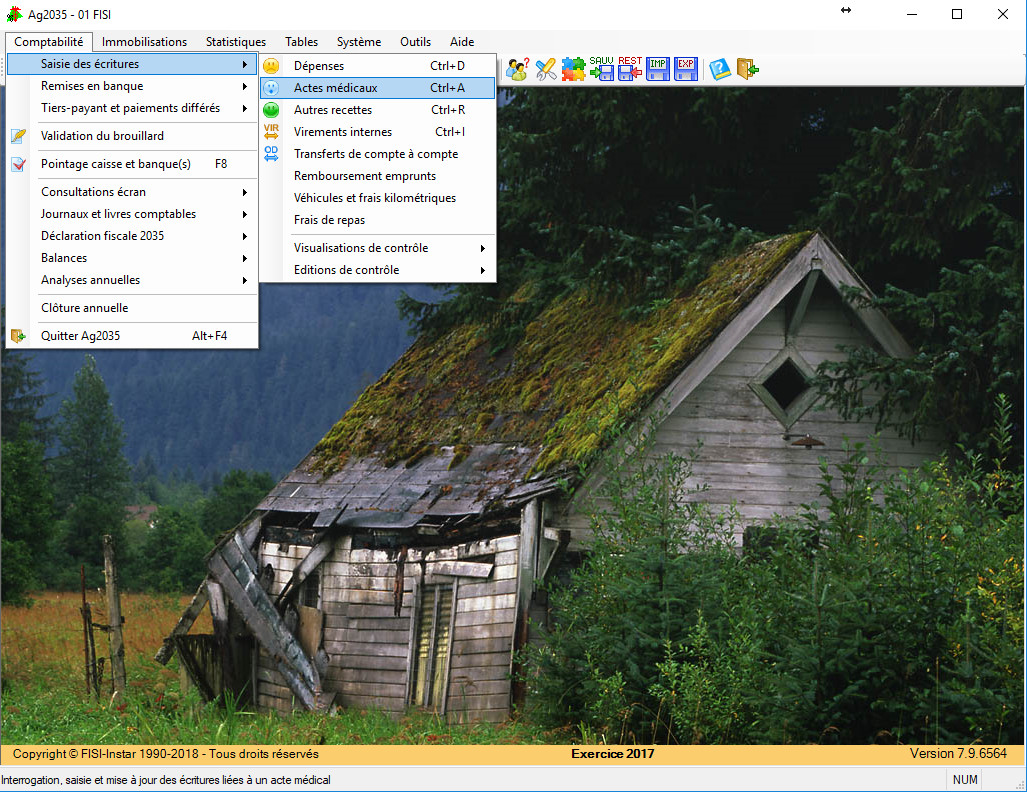This screenshot has height=792, width=1027.
Task: Click the IMP import floppy icon
Action: pyautogui.click(x=658, y=68)
